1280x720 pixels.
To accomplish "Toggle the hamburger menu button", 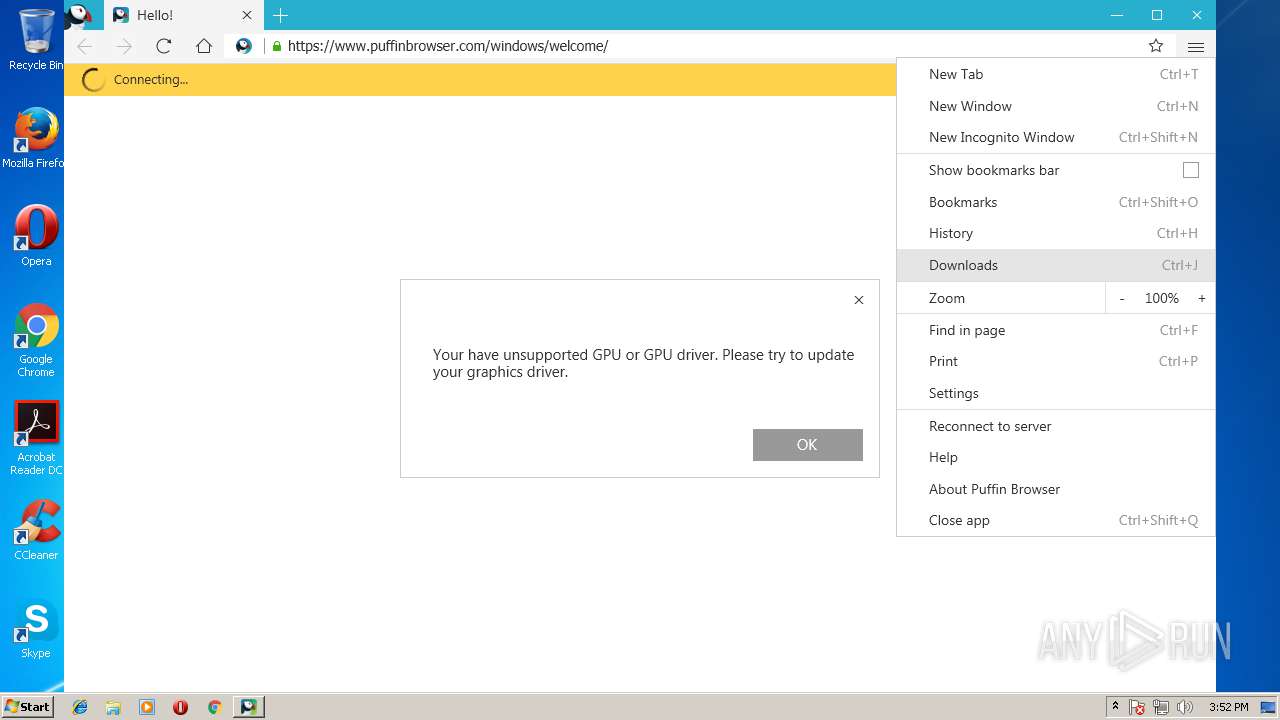I will 1196,46.
